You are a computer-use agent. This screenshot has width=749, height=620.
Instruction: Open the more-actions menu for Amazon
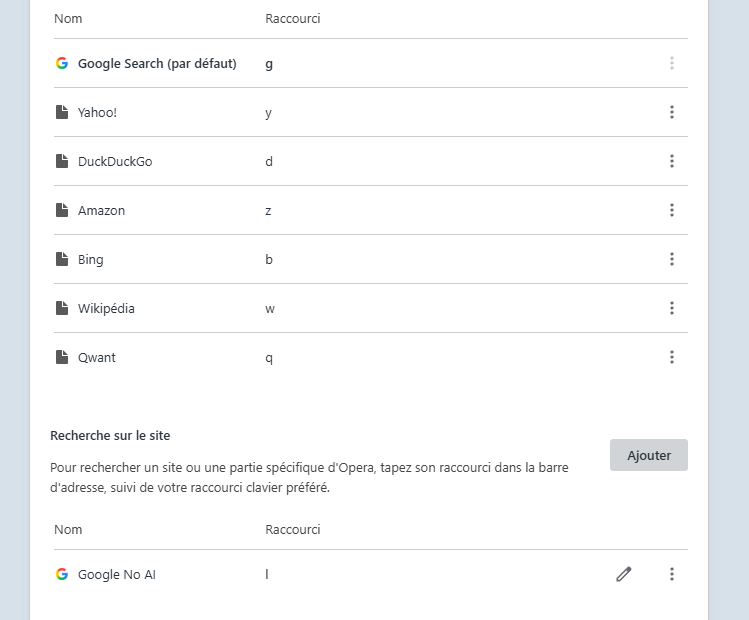click(672, 210)
